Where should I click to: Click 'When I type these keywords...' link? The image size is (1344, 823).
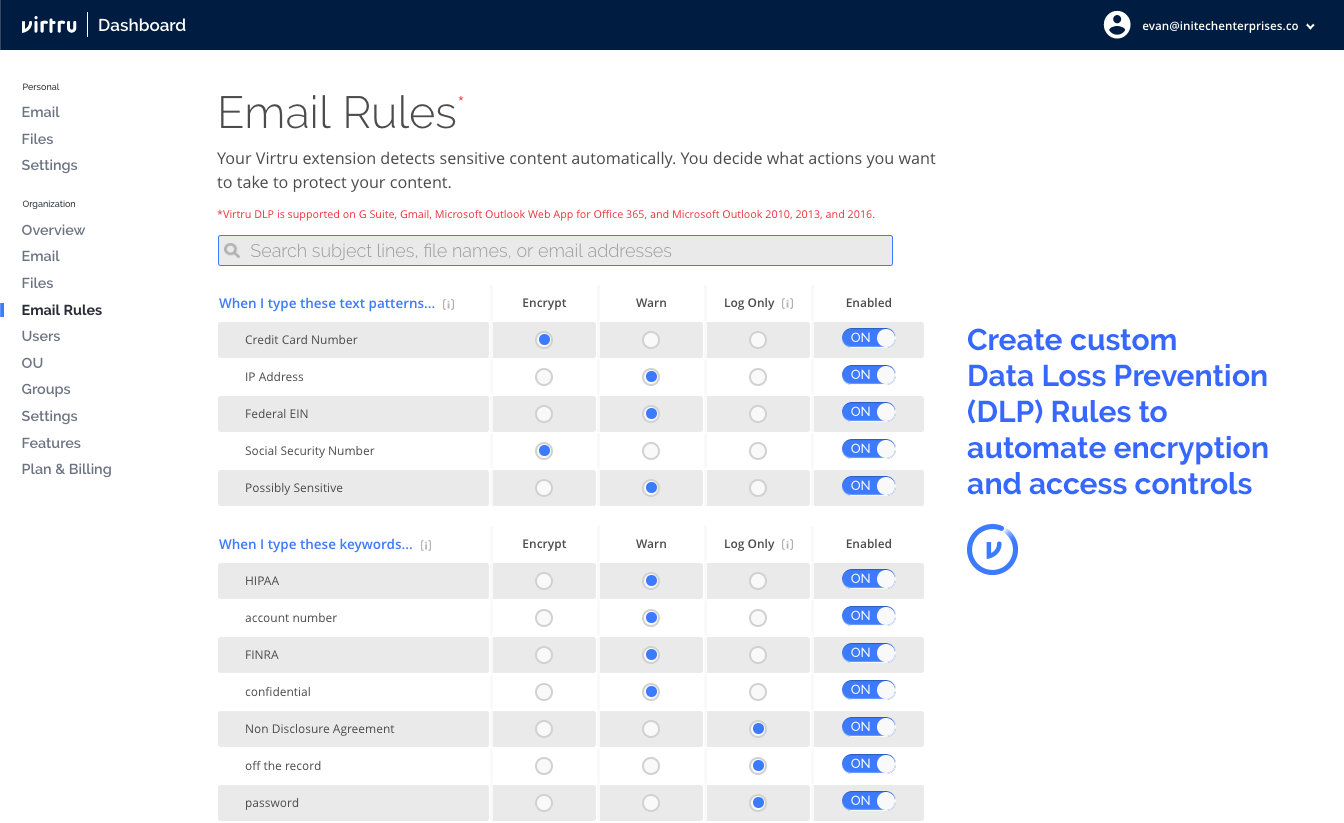[316, 544]
